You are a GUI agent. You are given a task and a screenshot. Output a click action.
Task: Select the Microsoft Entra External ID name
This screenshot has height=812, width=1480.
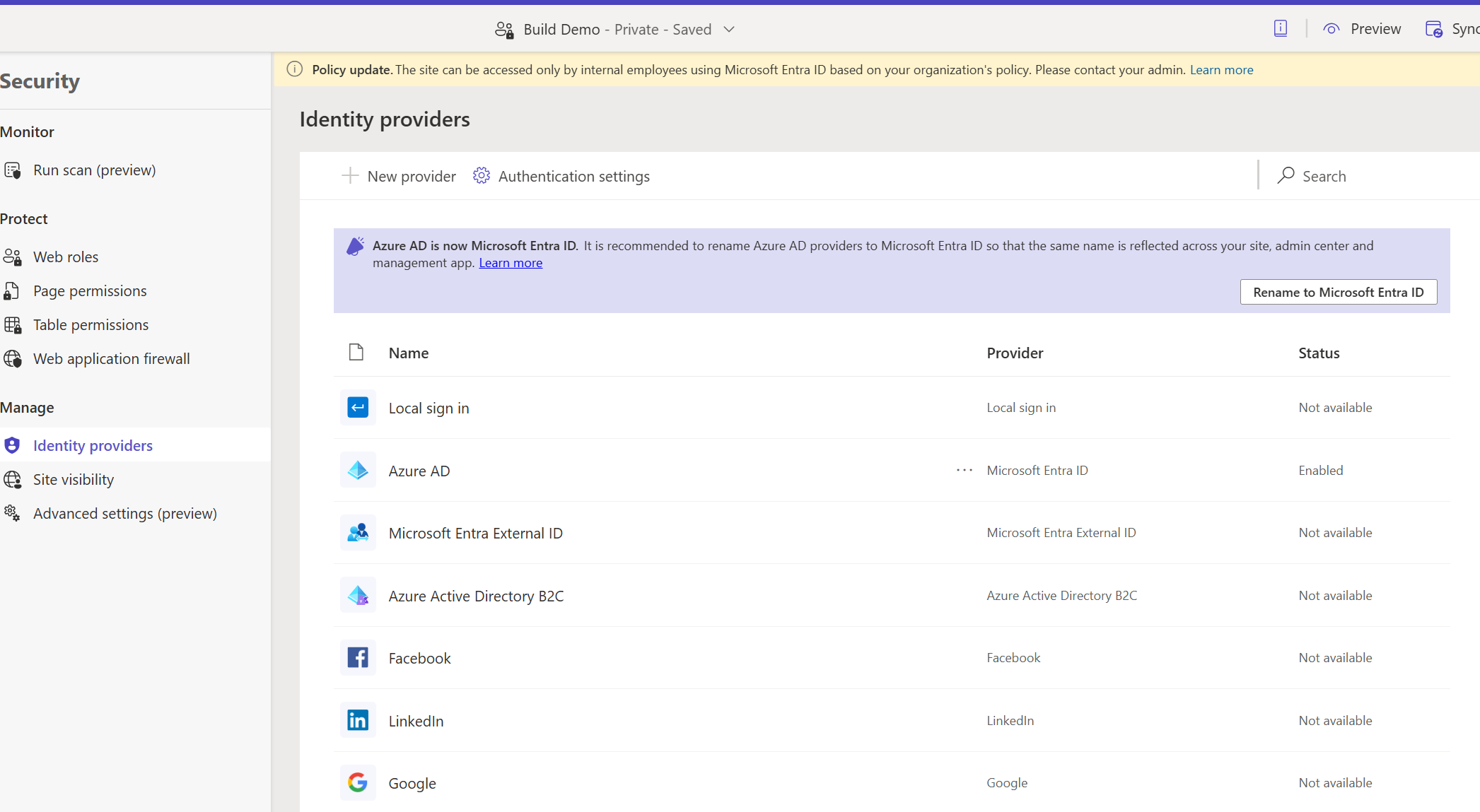point(476,534)
